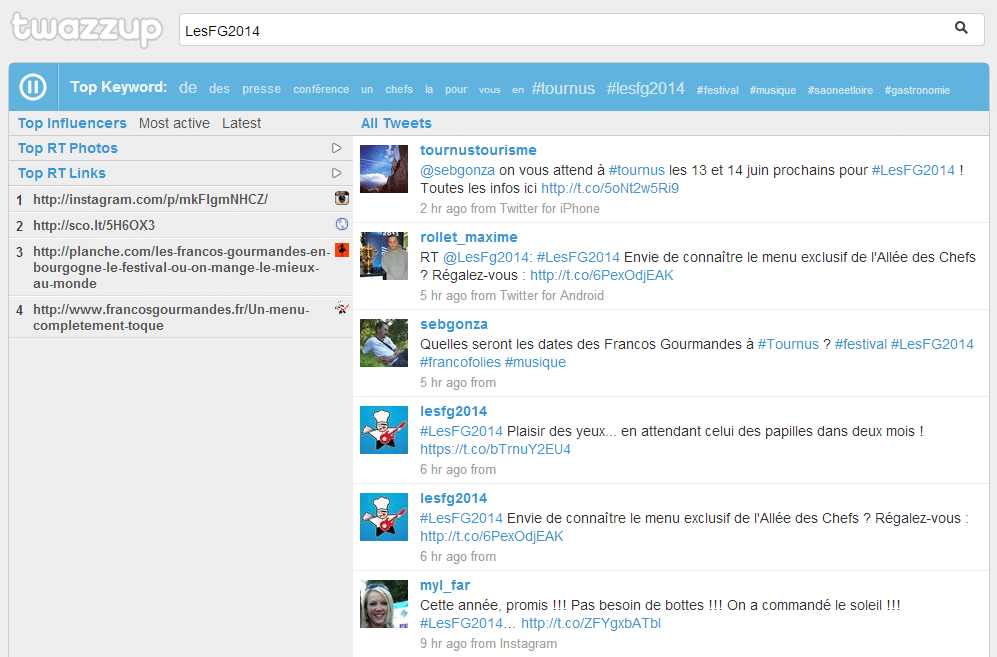Switch to Latest tab
Viewport: 997px width, 657px height.
pos(242,123)
